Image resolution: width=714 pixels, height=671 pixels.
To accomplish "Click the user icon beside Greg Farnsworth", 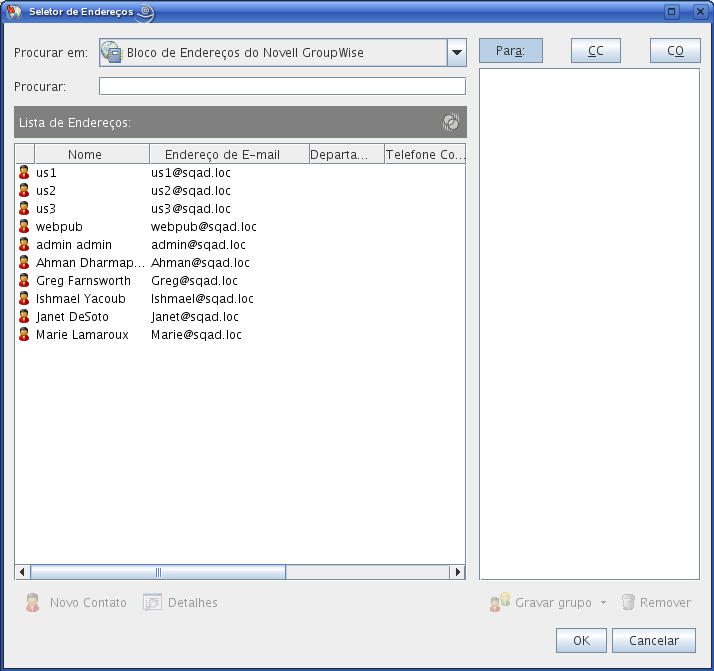I will click(x=24, y=280).
